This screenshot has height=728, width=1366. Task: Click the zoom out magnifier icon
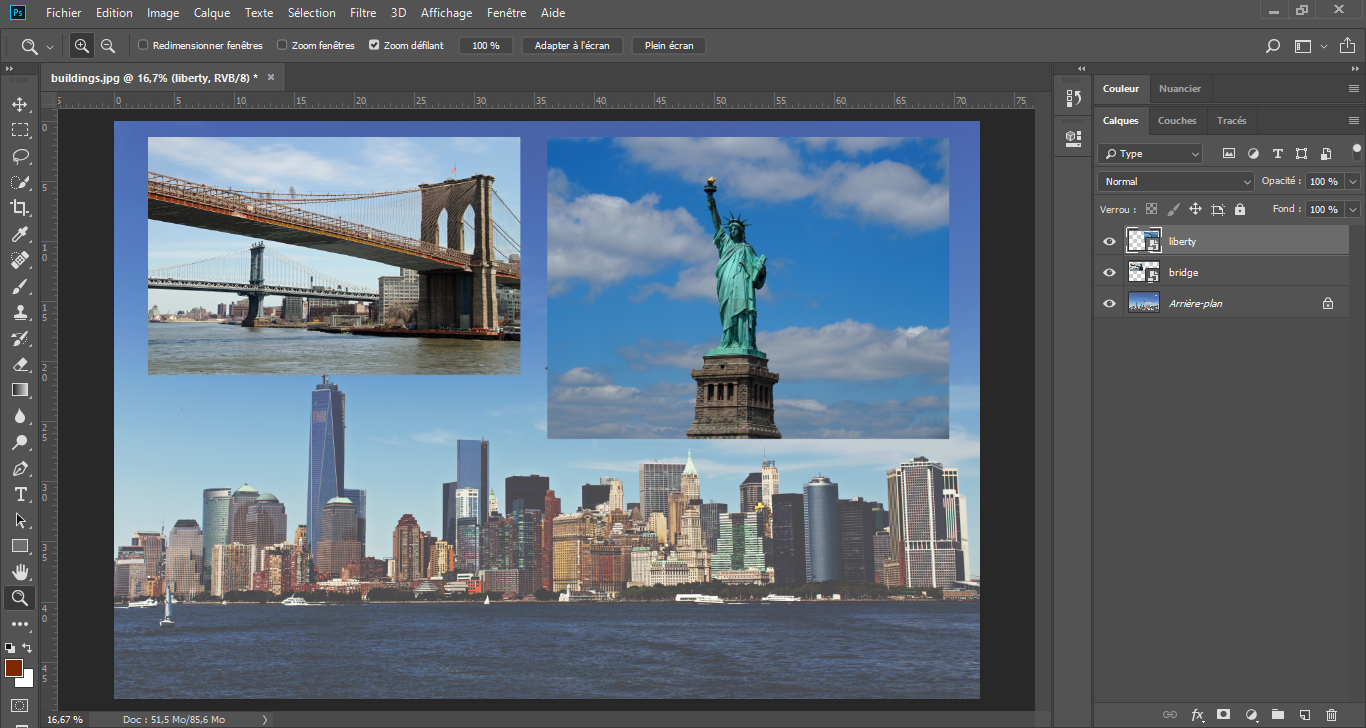(x=108, y=46)
